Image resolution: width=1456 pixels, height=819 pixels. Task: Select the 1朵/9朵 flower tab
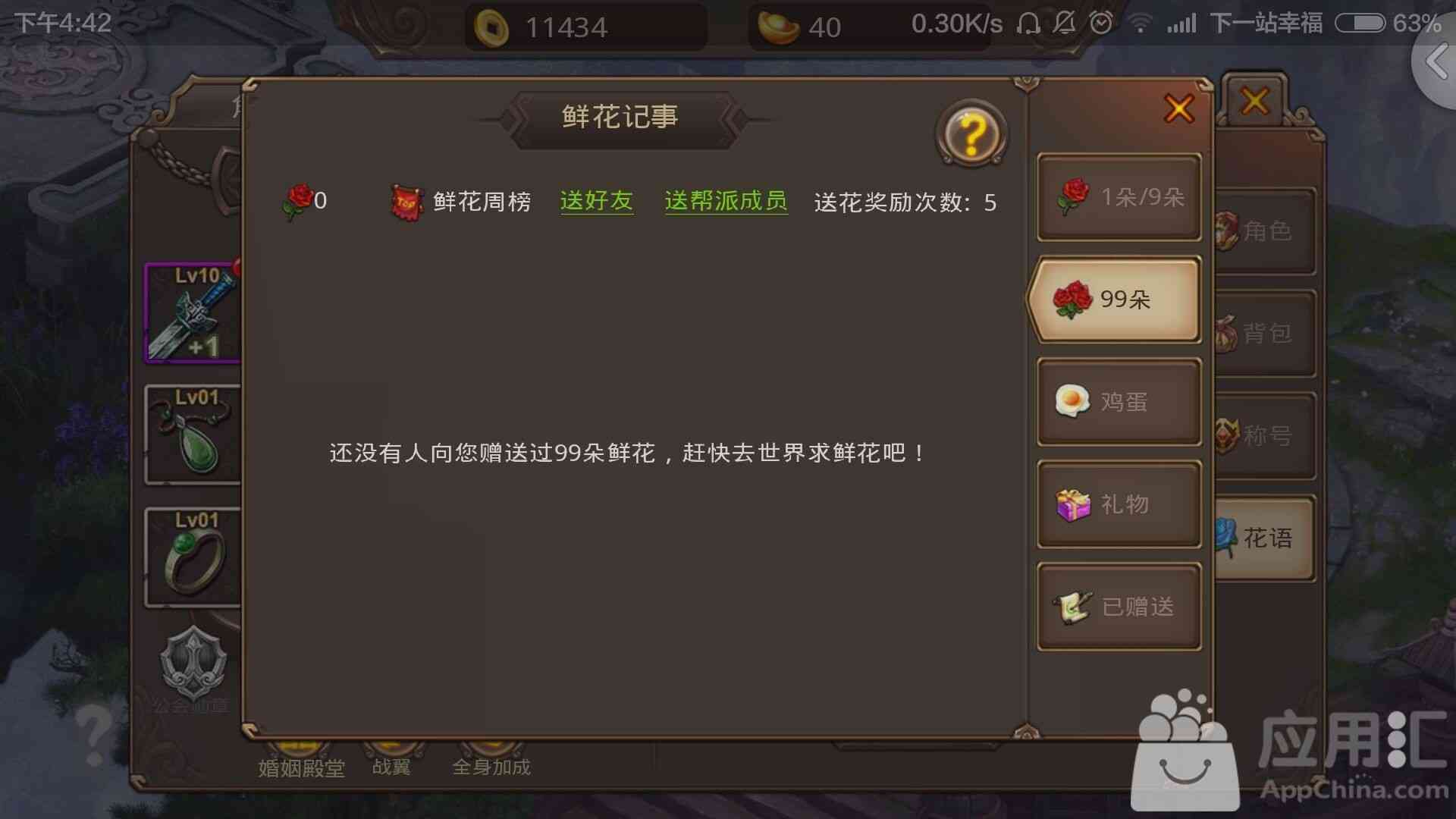(x=1119, y=197)
